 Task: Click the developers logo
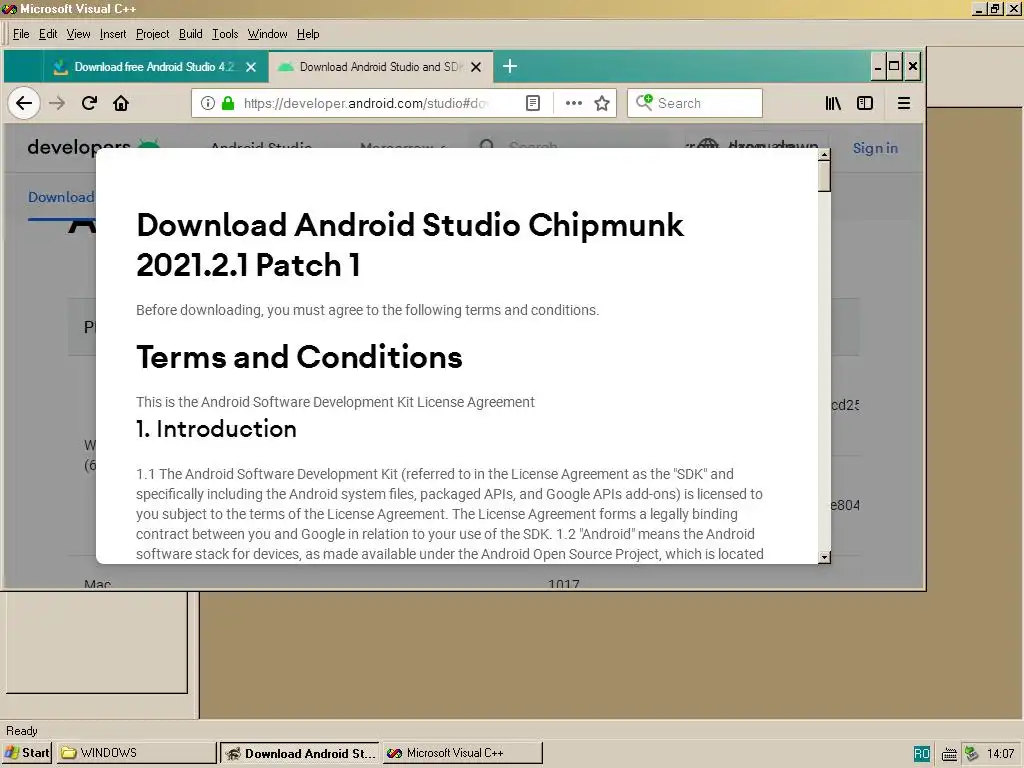(x=93, y=148)
